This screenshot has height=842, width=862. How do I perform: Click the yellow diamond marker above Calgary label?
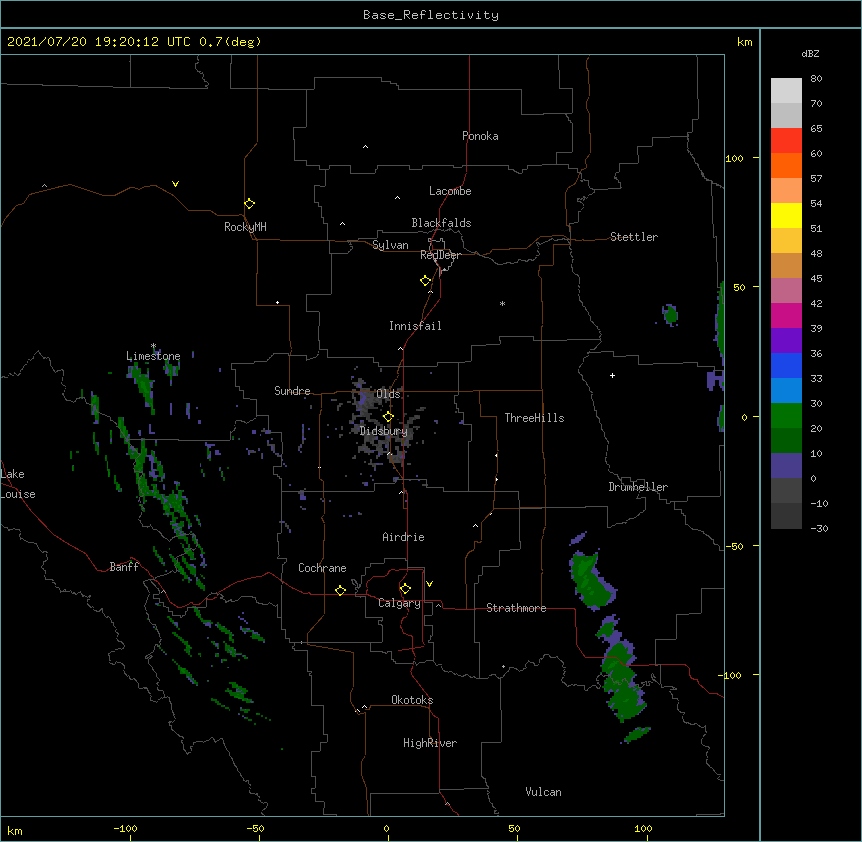405,589
